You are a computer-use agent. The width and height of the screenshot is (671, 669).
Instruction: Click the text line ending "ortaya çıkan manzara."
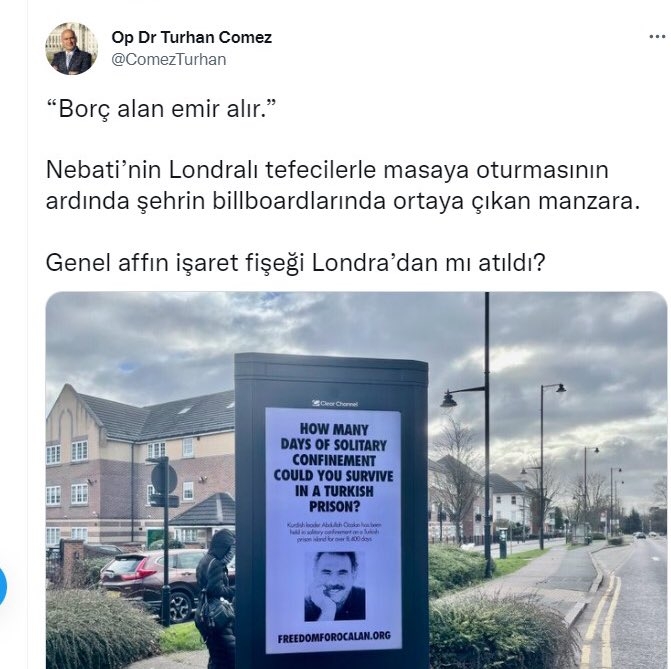(343, 201)
